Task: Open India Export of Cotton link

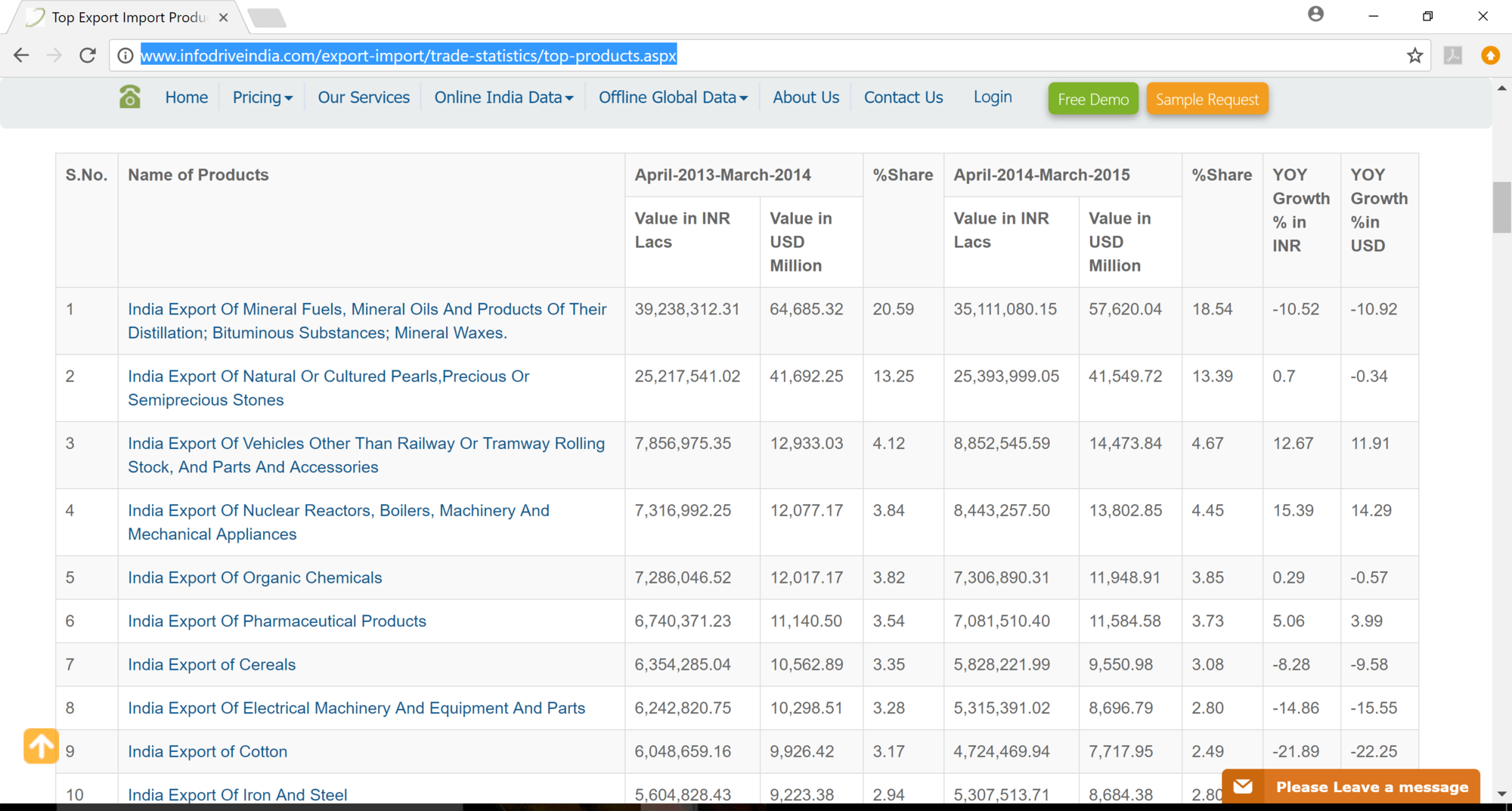Action: point(208,751)
